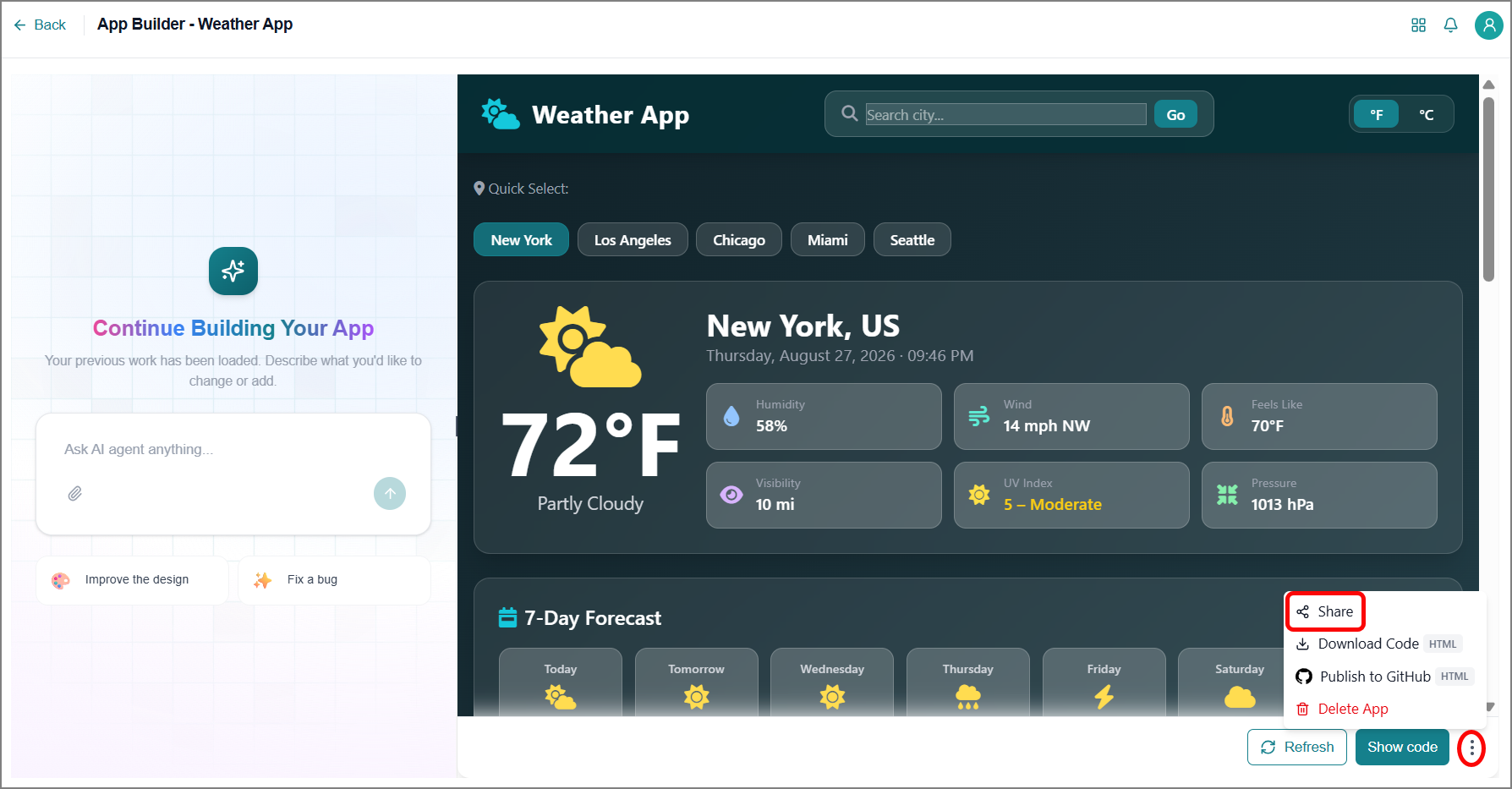Image resolution: width=1512 pixels, height=789 pixels.
Task: Click the preview scrollbar up arrow
Action: point(1489,85)
